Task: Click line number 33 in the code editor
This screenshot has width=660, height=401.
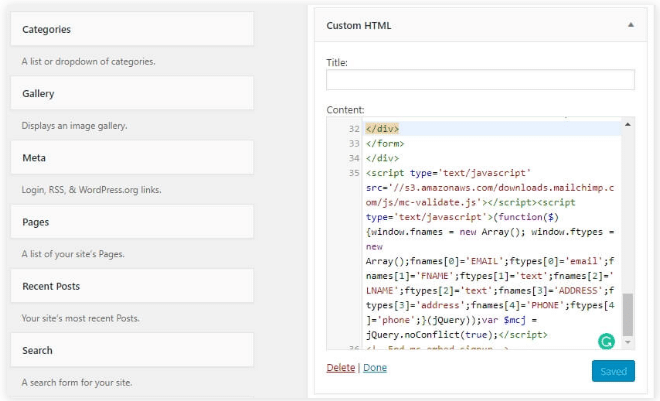Action: pos(354,143)
